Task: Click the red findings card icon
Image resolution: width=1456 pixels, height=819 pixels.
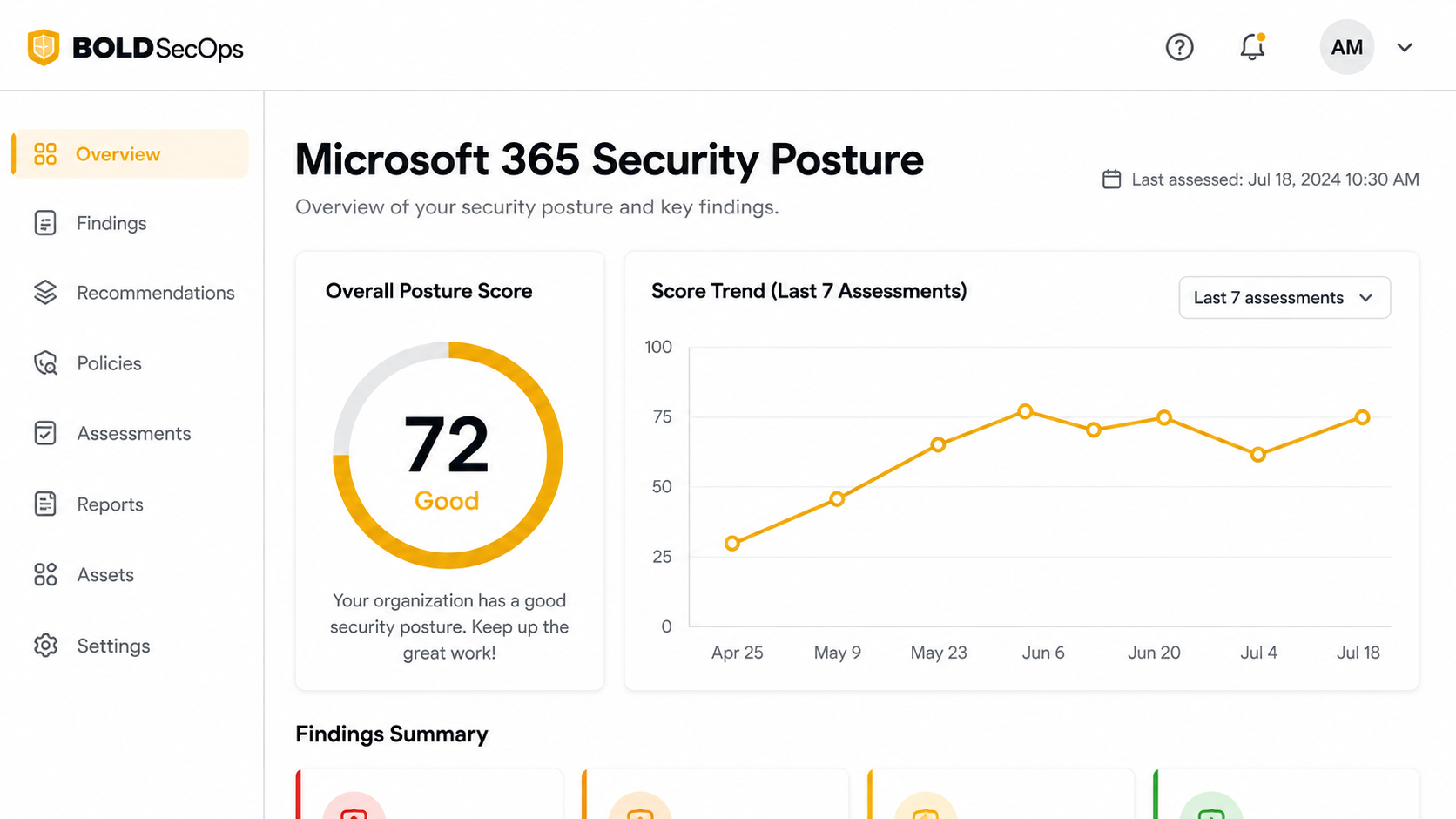Action: [x=354, y=808]
